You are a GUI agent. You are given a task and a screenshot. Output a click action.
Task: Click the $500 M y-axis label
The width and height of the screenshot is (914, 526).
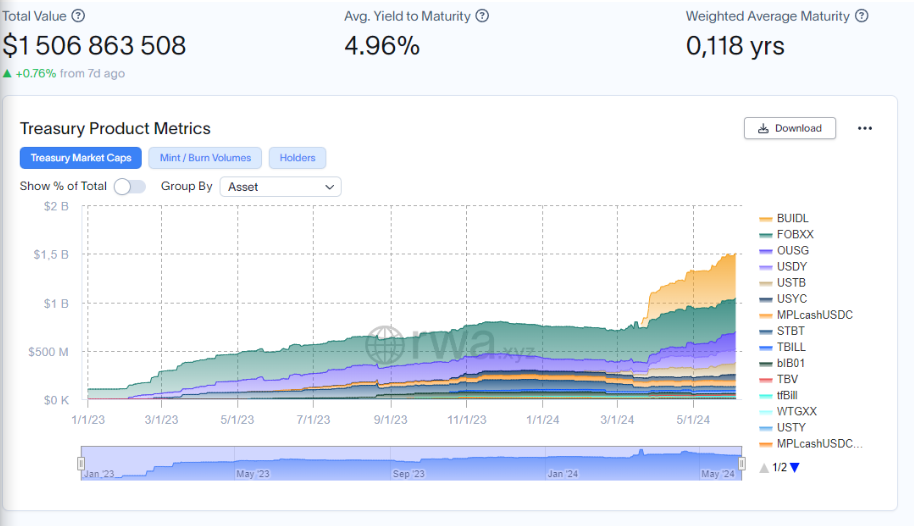pos(48,352)
